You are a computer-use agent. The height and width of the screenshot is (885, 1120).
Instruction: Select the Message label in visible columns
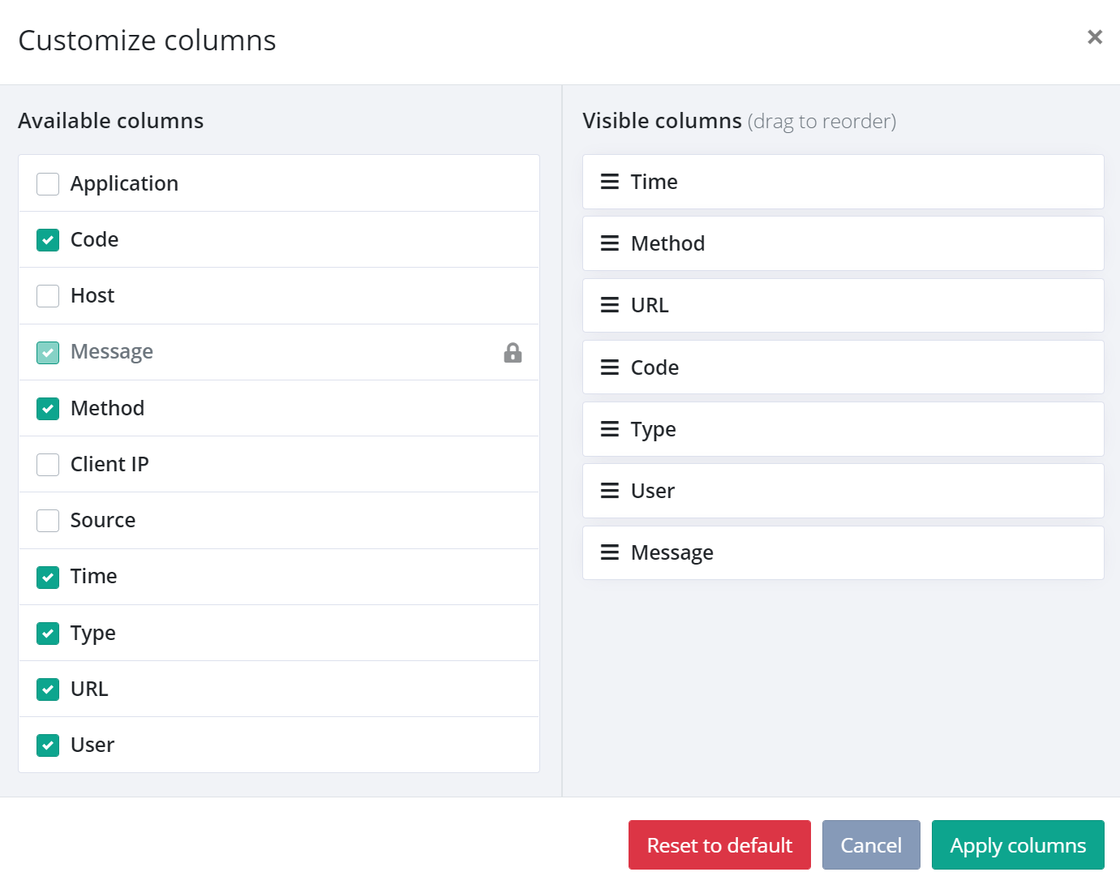coord(671,553)
